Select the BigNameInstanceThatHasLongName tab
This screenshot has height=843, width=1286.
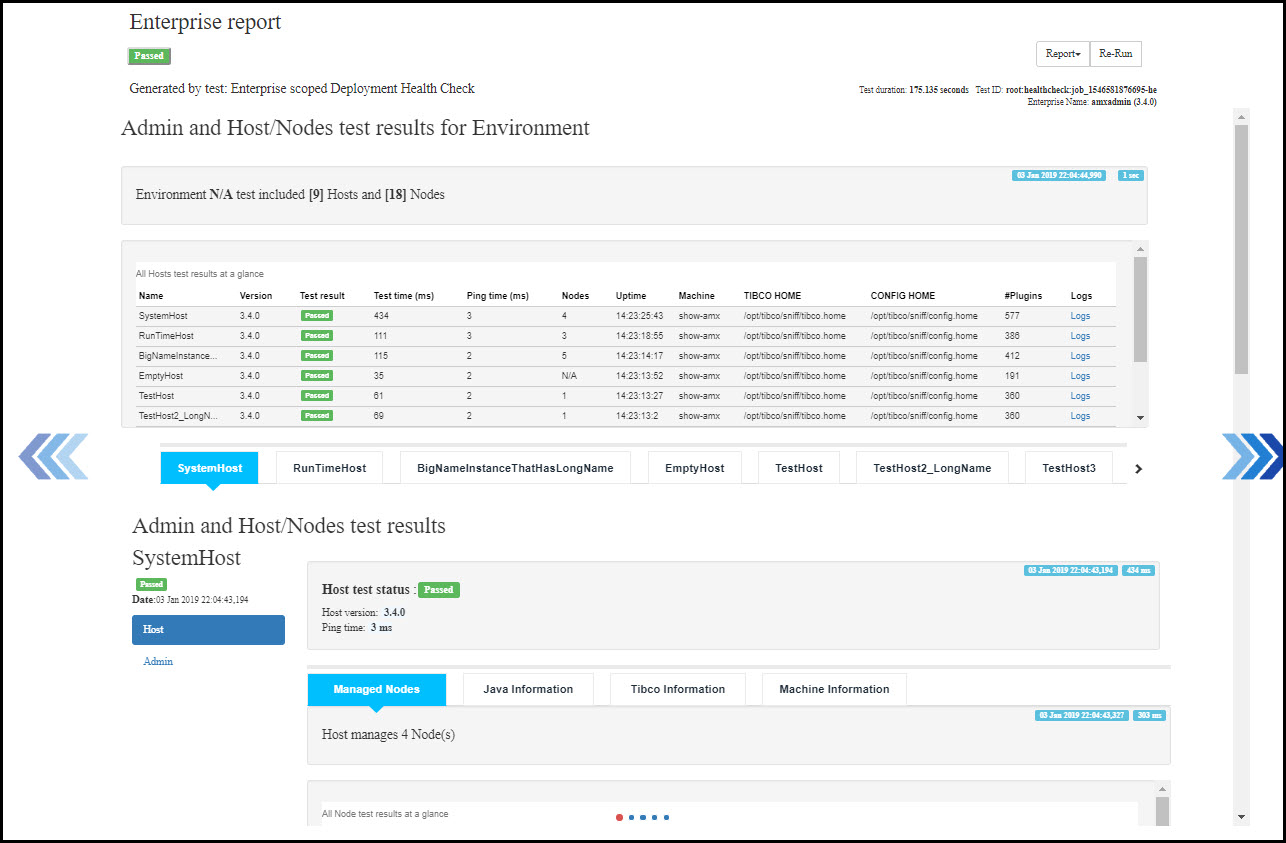pos(515,468)
